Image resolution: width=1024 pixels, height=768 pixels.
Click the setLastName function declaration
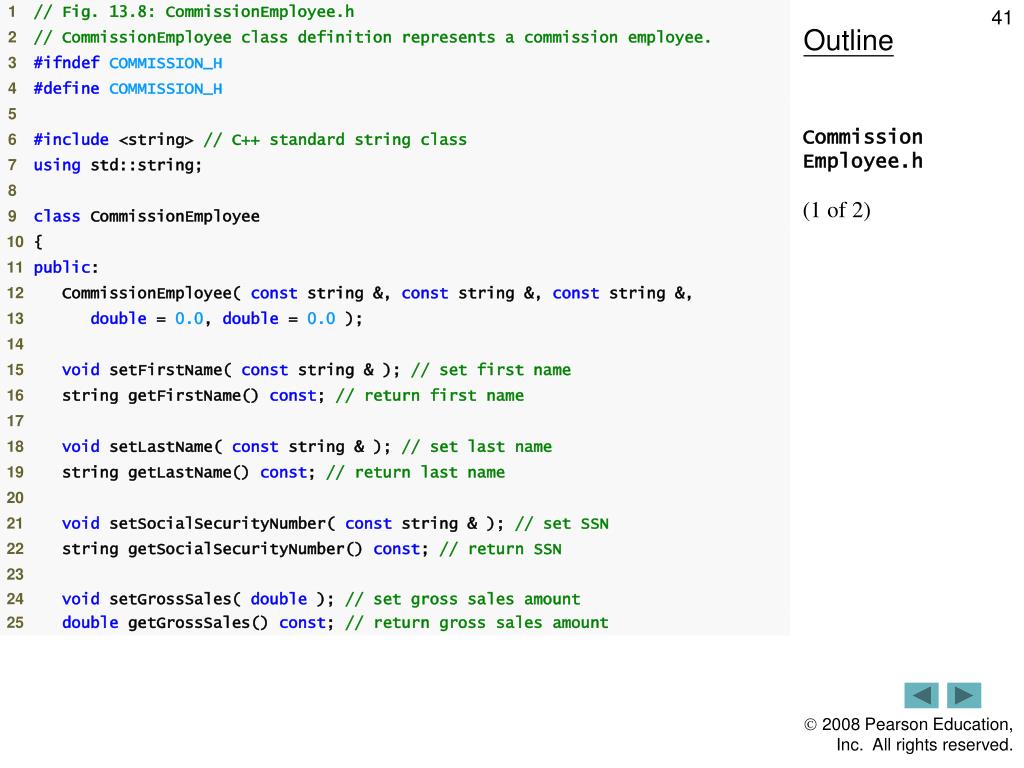(x=226, y=447)
